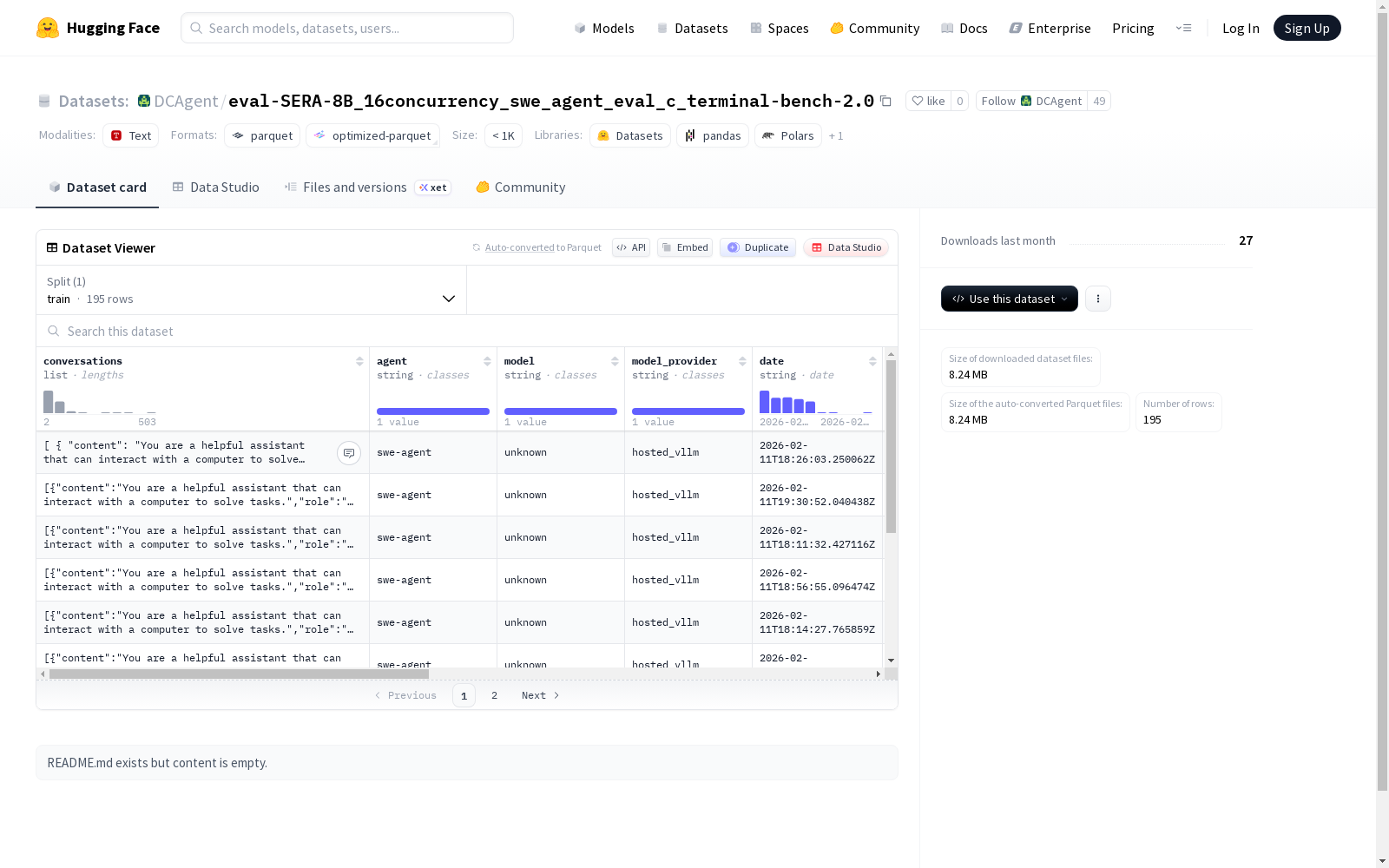The width and height of the screenshot is (1389, 868).
Task: Click the Text modality tag
Action: coord(131,135)
